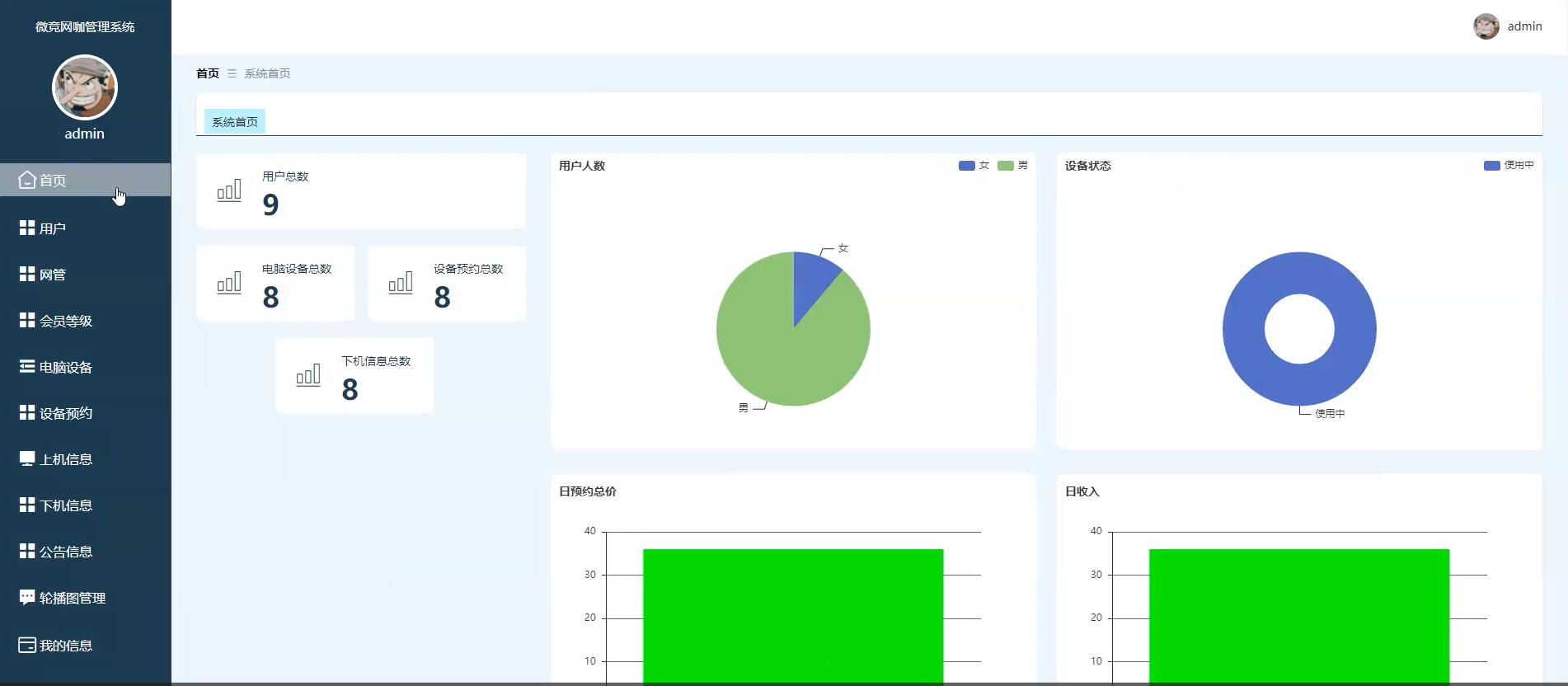Click the breadcrumb separator icon after 首页
Viewport: 1568px width, 686px height.
(x=232, y=73)
